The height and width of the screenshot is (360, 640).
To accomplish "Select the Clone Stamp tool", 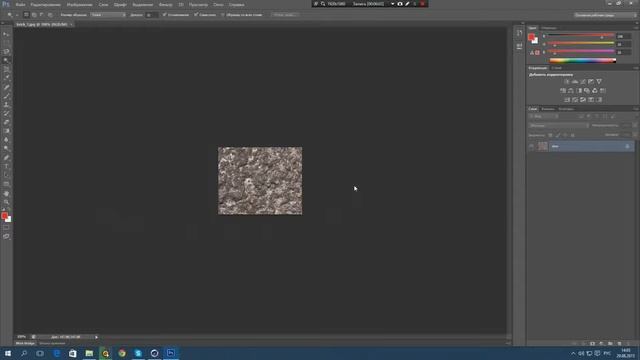I will (x=6, y=105).
